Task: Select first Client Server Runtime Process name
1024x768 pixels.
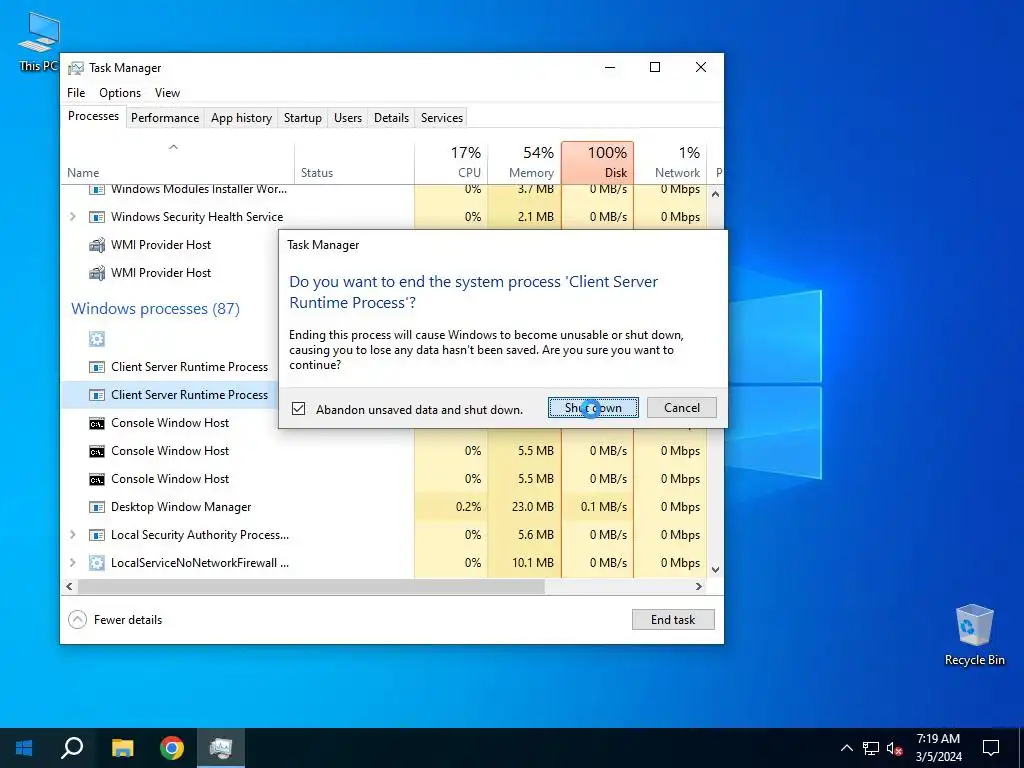Action: point(189,366)
